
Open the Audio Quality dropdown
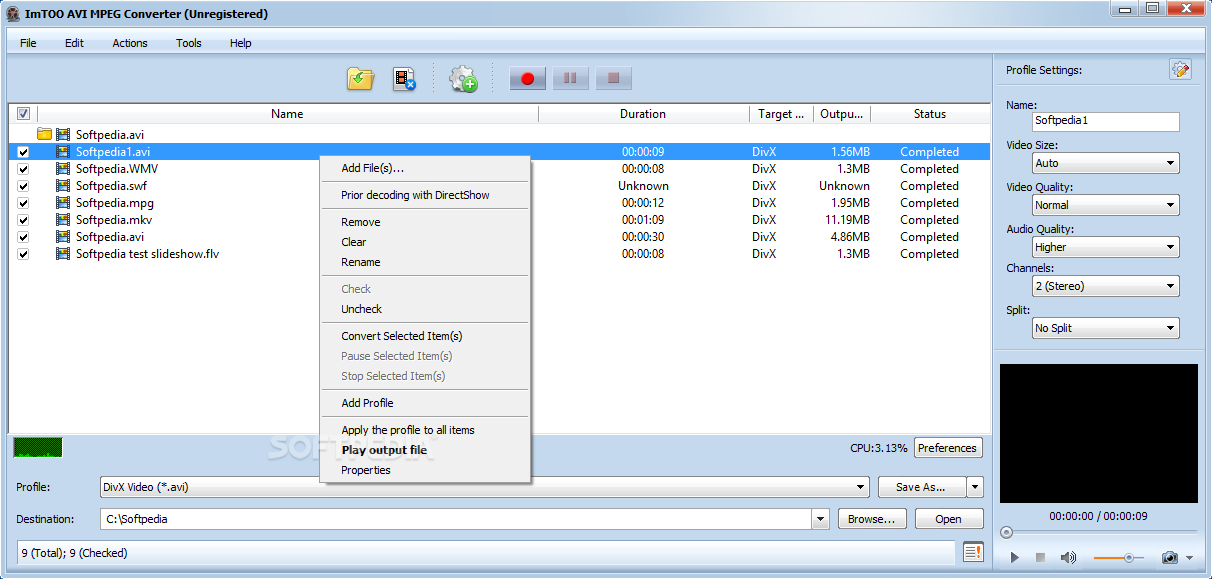(1105, 247)
